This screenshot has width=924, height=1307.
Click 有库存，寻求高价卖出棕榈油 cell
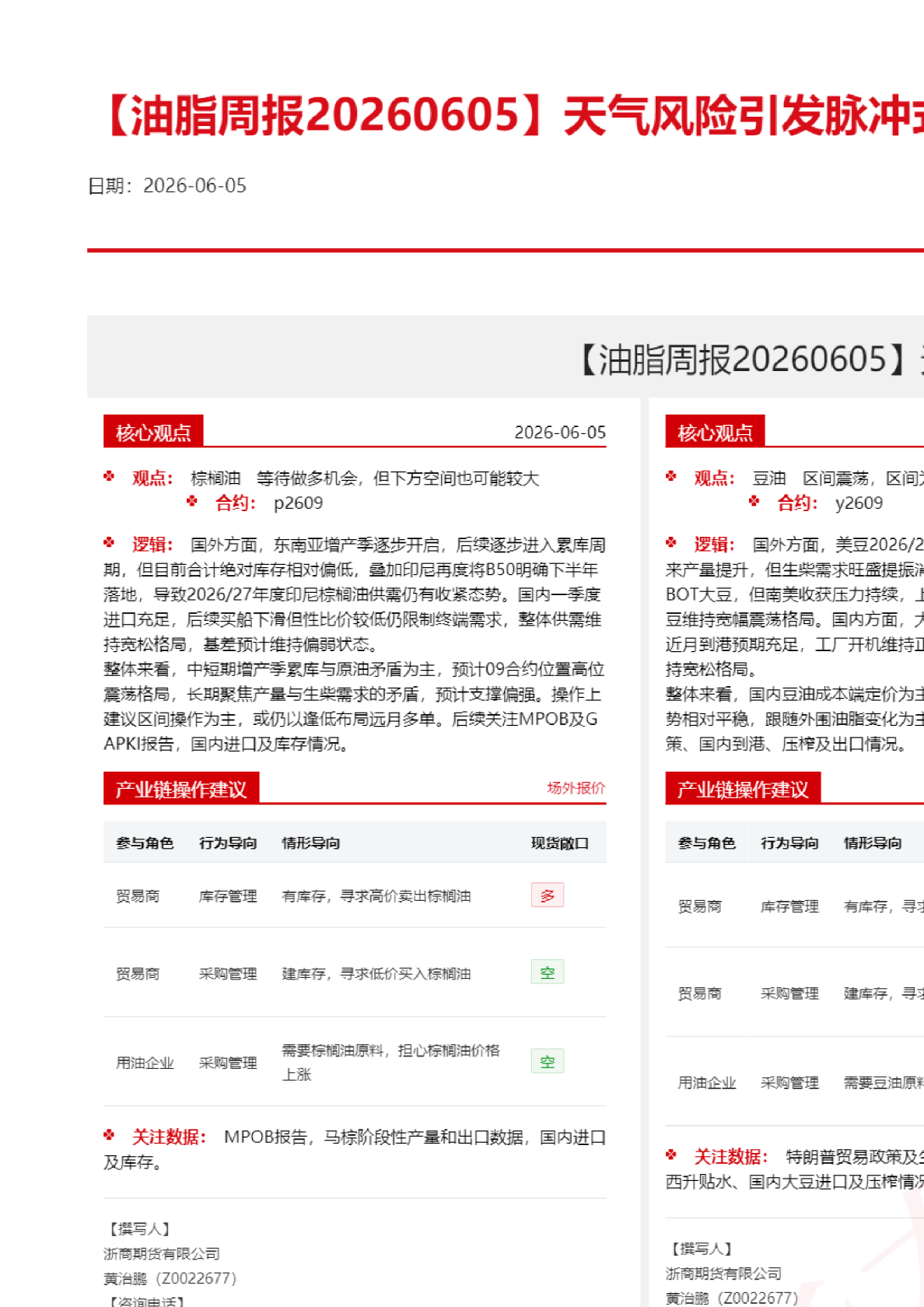(376, 896)
